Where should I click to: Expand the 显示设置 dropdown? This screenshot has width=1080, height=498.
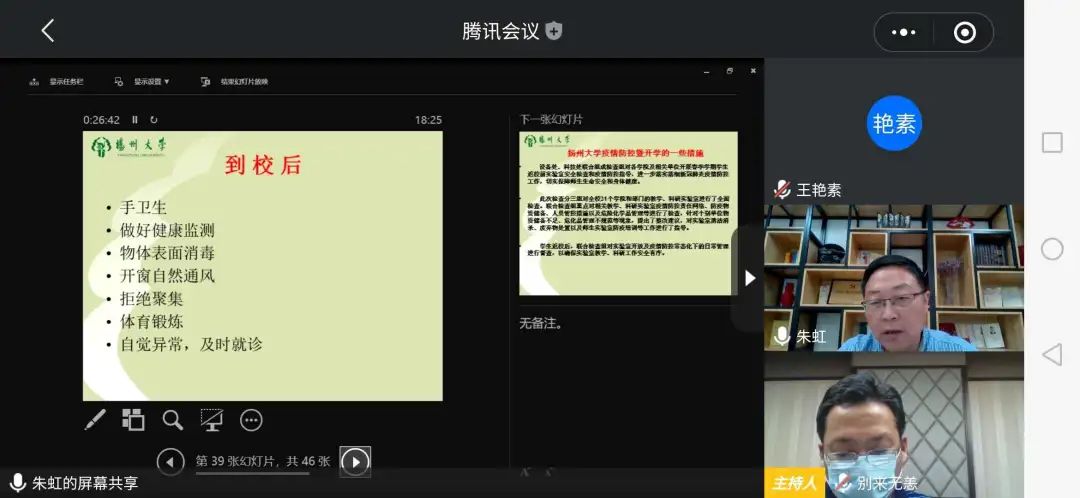(143, 82)
